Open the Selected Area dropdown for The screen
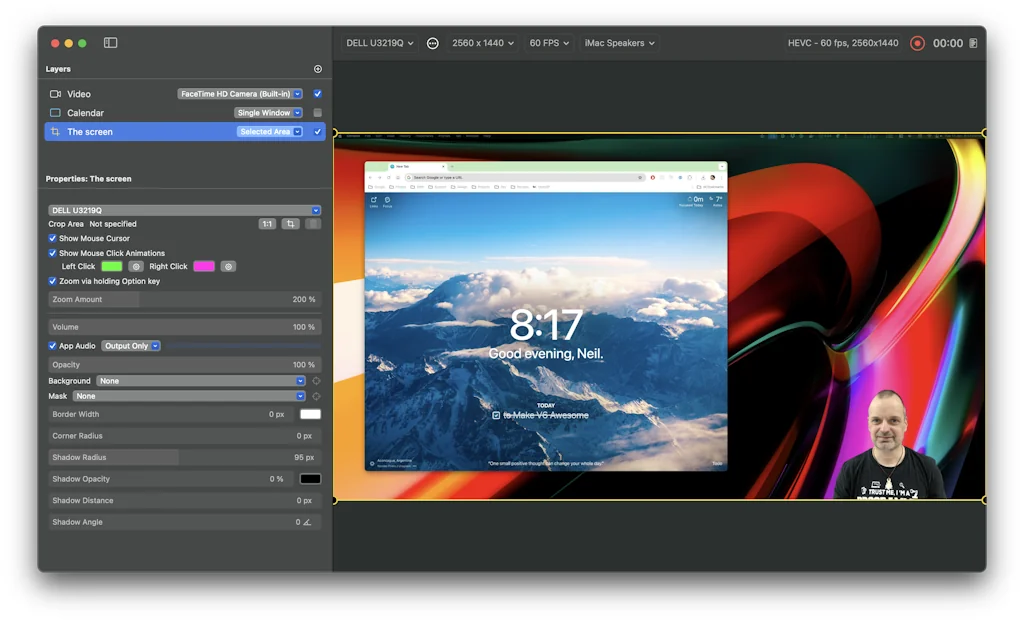 268,131
